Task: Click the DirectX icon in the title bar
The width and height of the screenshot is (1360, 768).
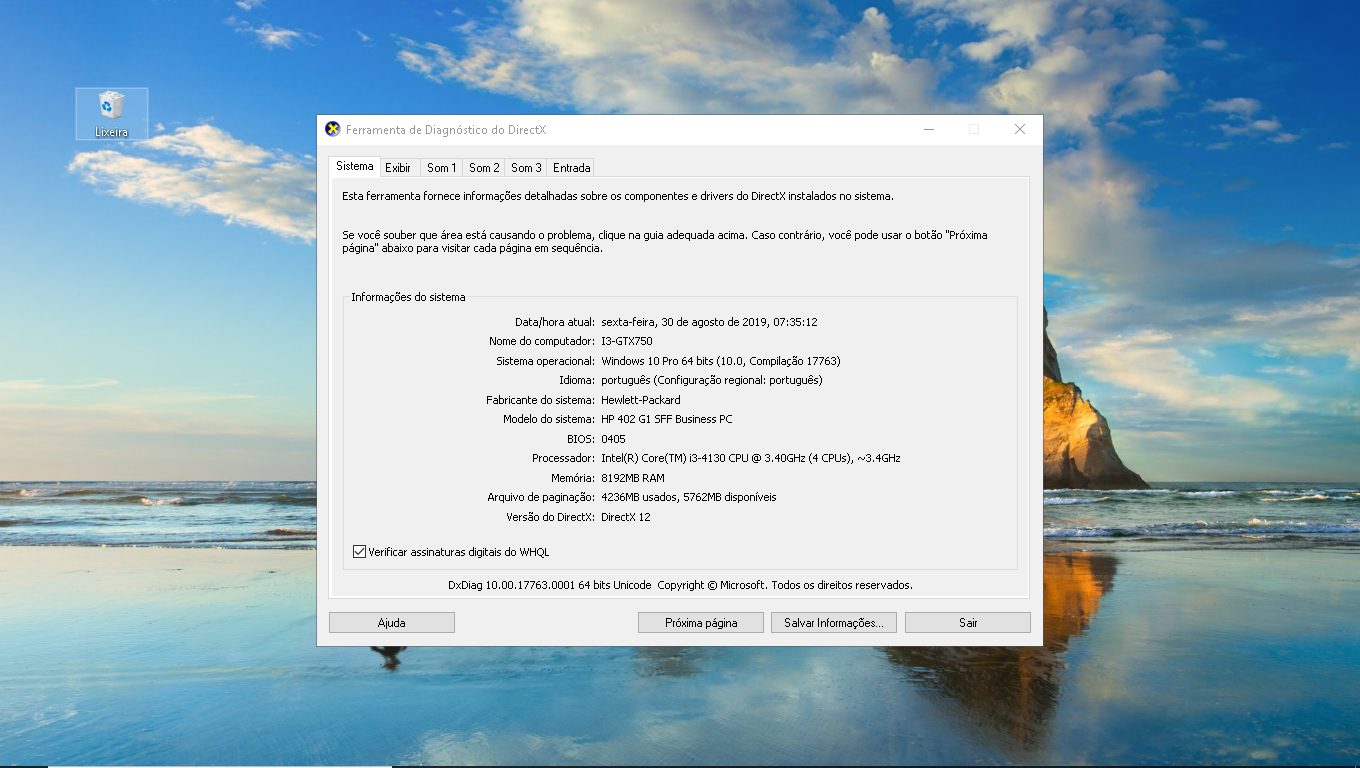Action: coord(333,129)
